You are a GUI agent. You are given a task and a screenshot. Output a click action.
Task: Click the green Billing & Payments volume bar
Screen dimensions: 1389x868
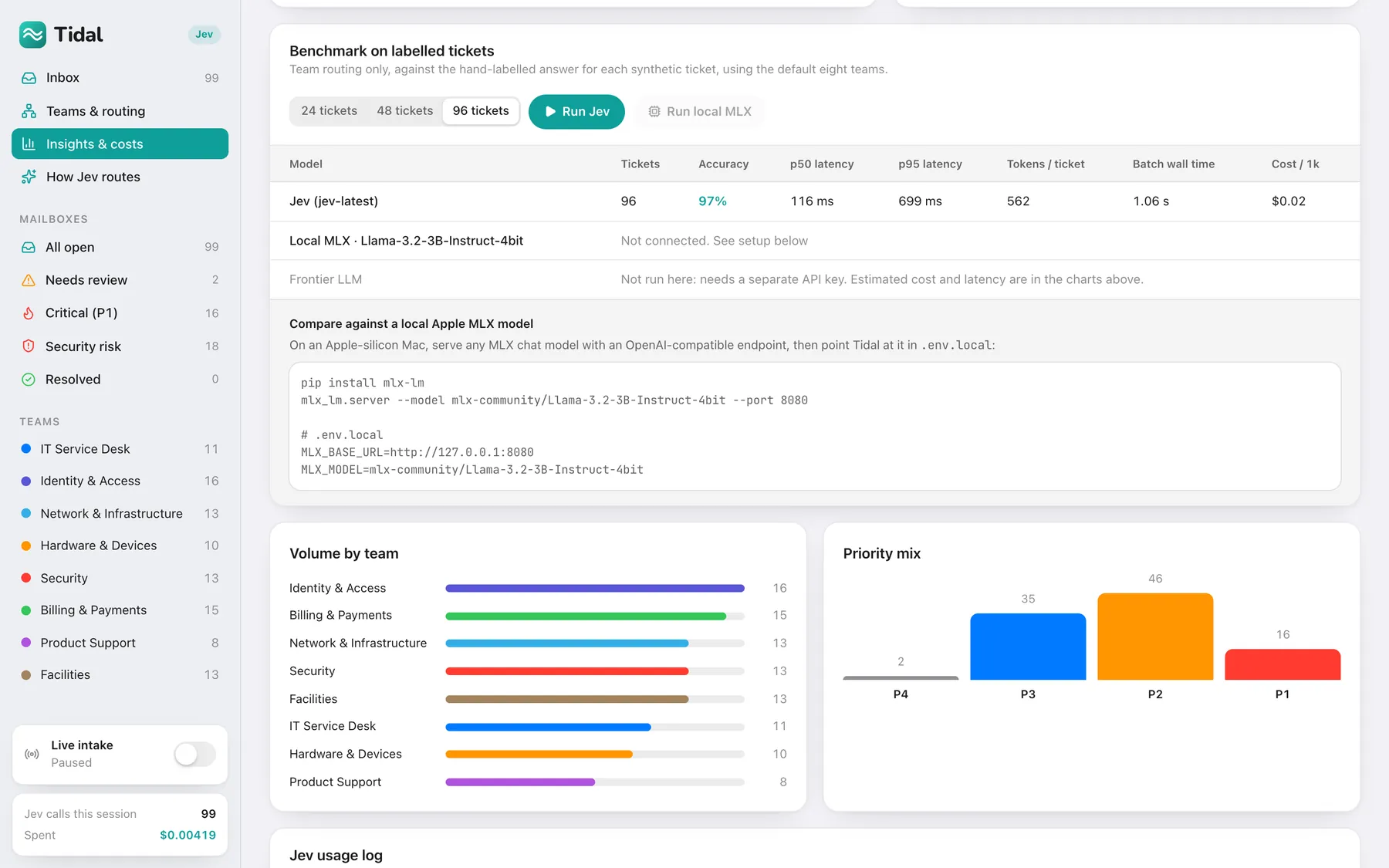coord(586,616)
